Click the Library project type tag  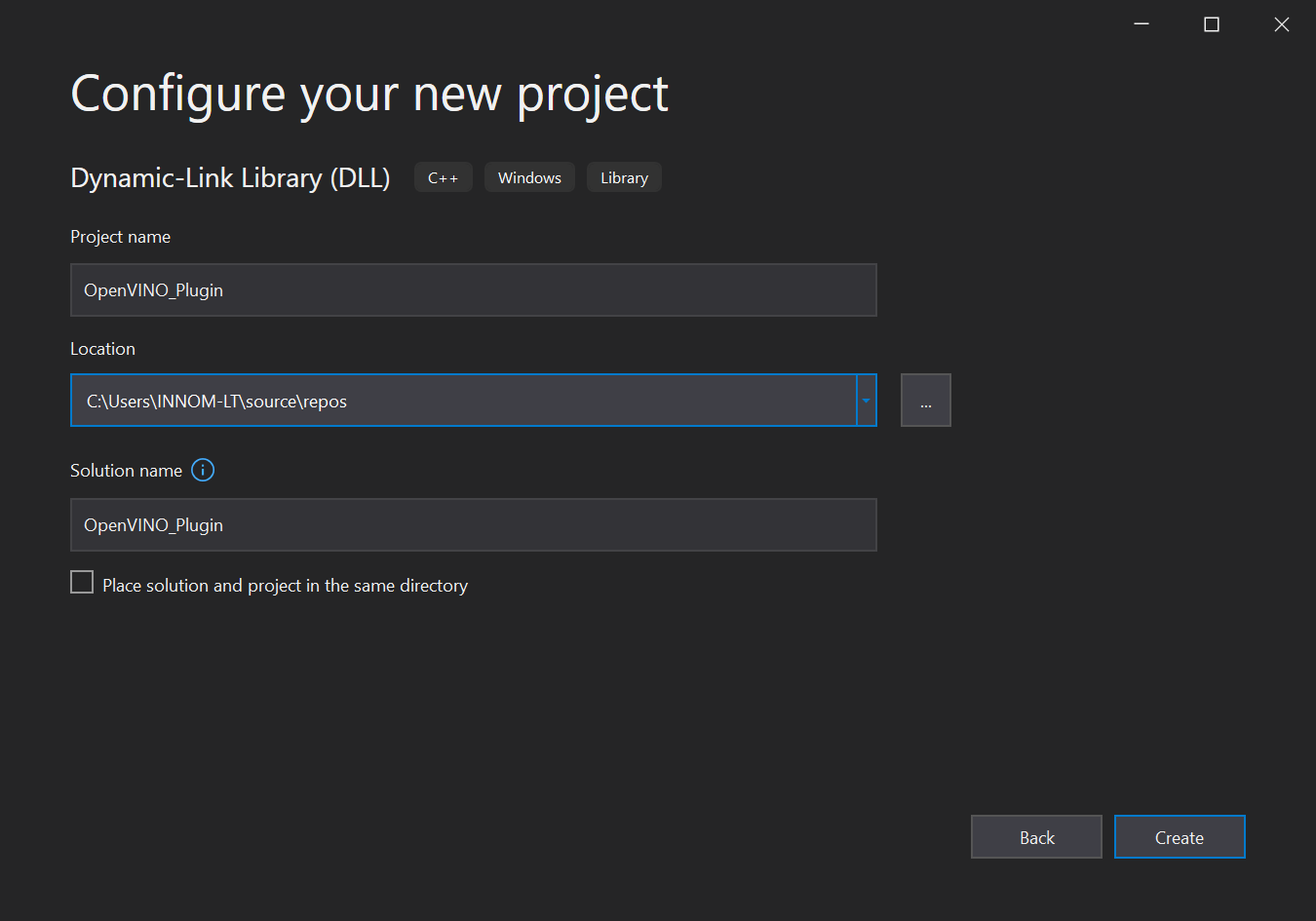point(624,178)
